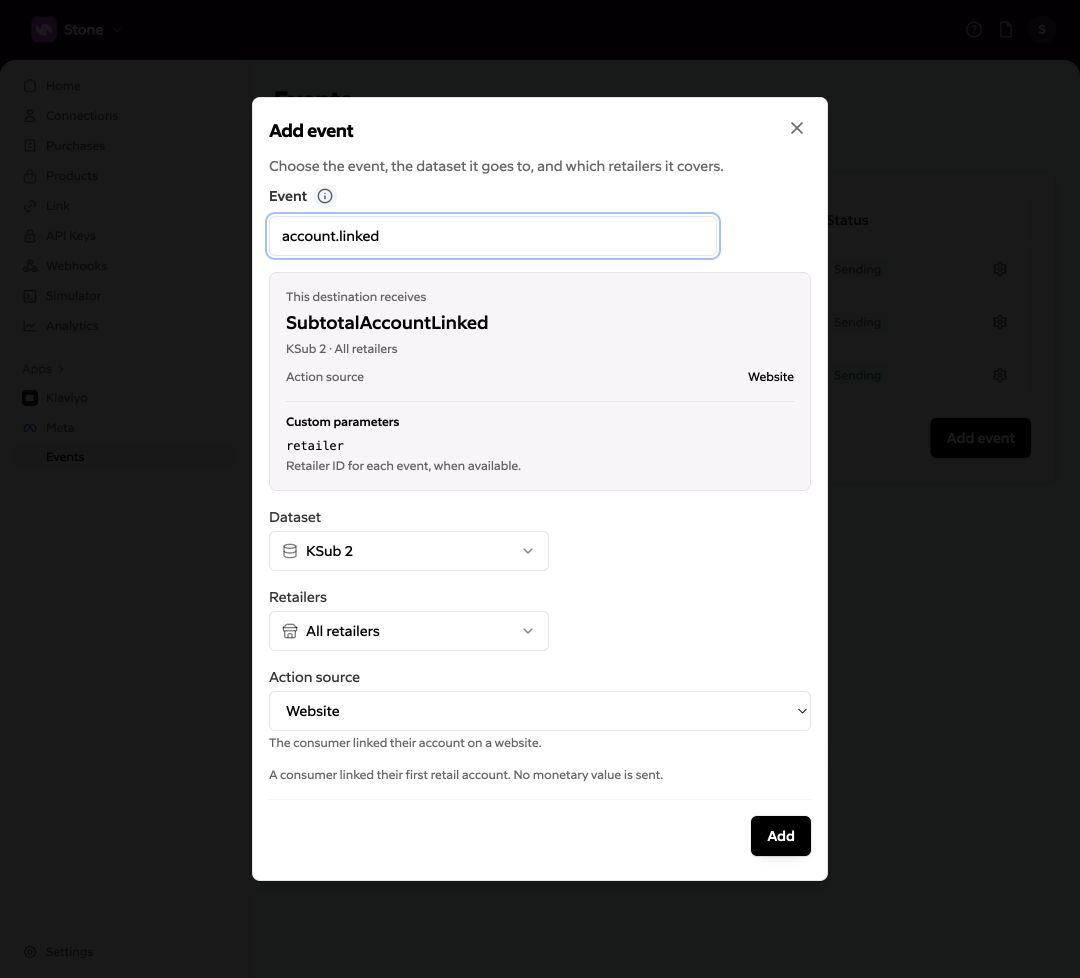Screen dimensions: 1080x978
Task: Click the Link chain icon
Action: click(30, 206)
